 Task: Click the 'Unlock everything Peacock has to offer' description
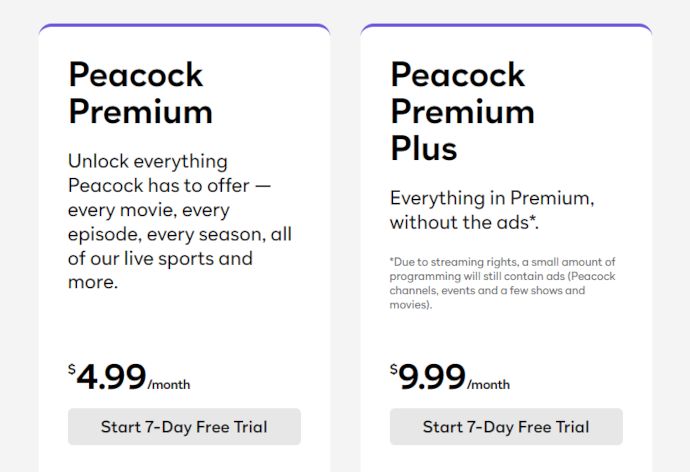click(x=180, y=222)
